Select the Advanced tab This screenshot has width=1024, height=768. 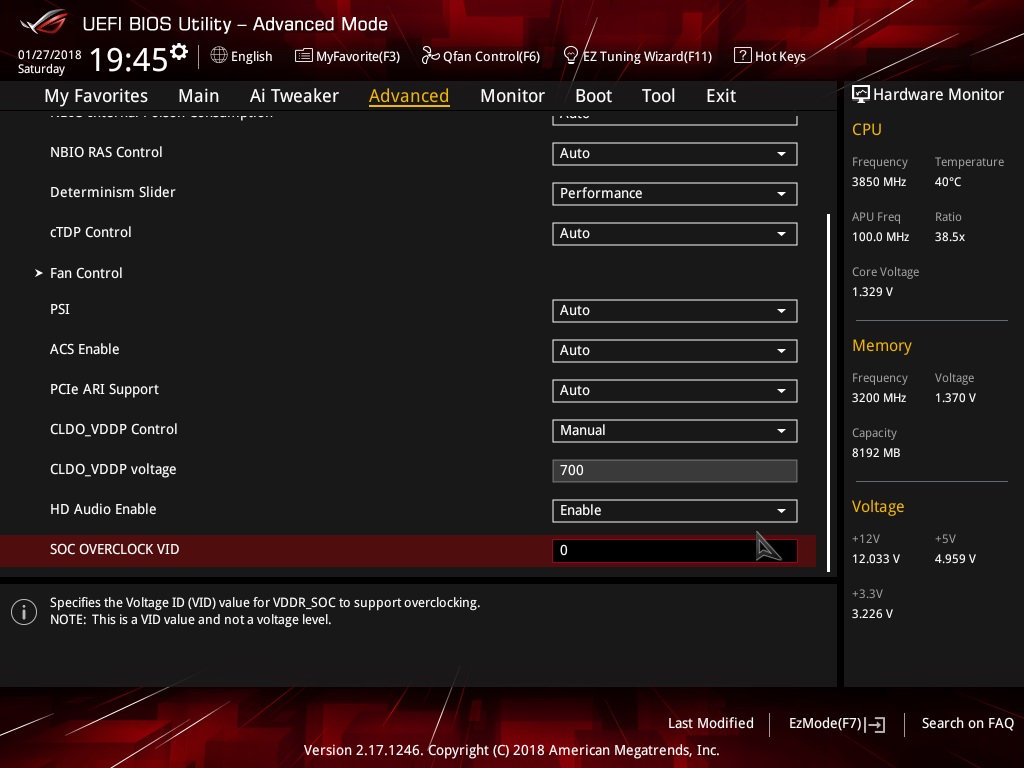click(x=409, y=96)
